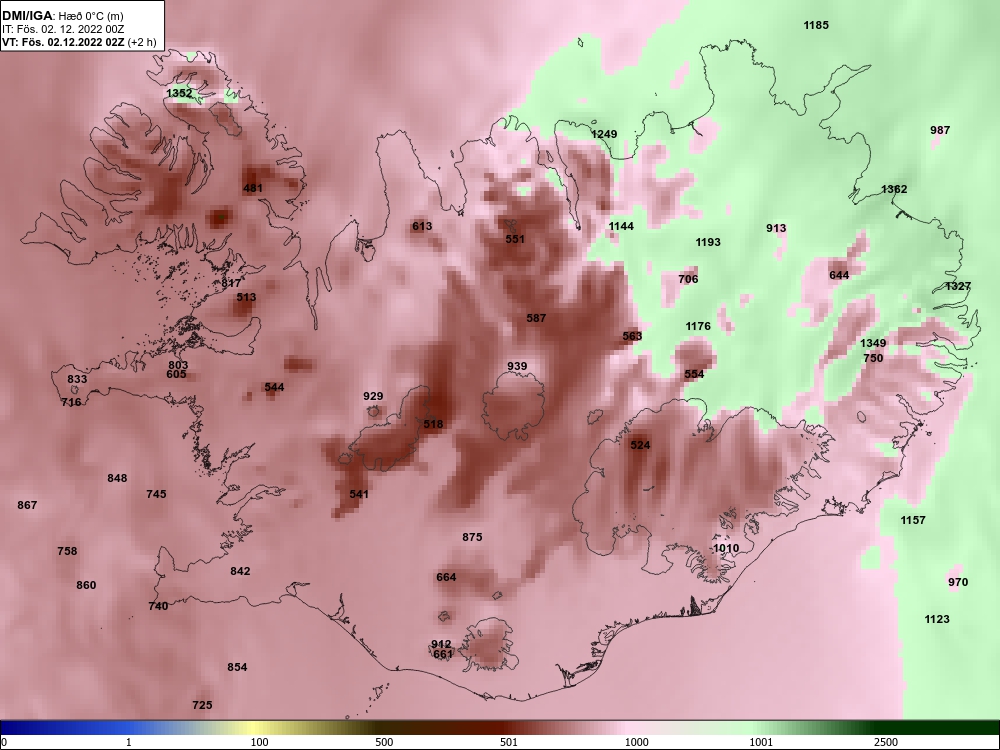Select the 541 label
The image size is (1000, 750).
coord(359,494)
